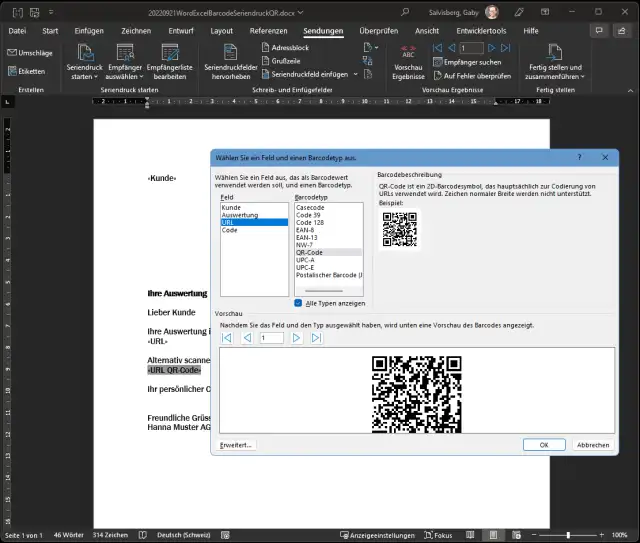Select Code 128 in the Barcodetyp list

click(310, 222)
